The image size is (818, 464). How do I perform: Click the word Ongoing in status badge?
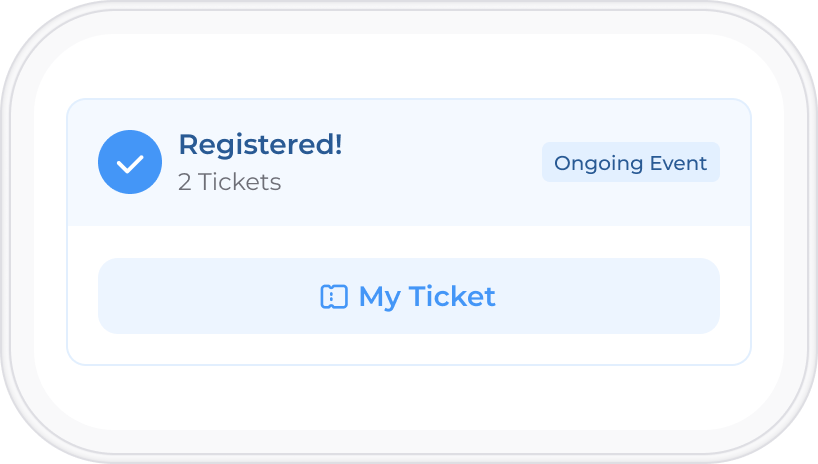click(x=598, y=164)
